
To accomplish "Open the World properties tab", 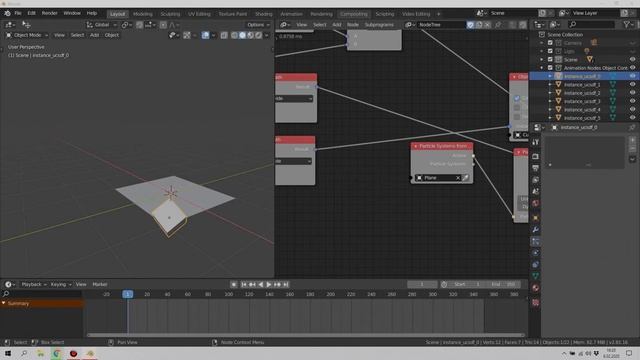I will coord(536,203).
